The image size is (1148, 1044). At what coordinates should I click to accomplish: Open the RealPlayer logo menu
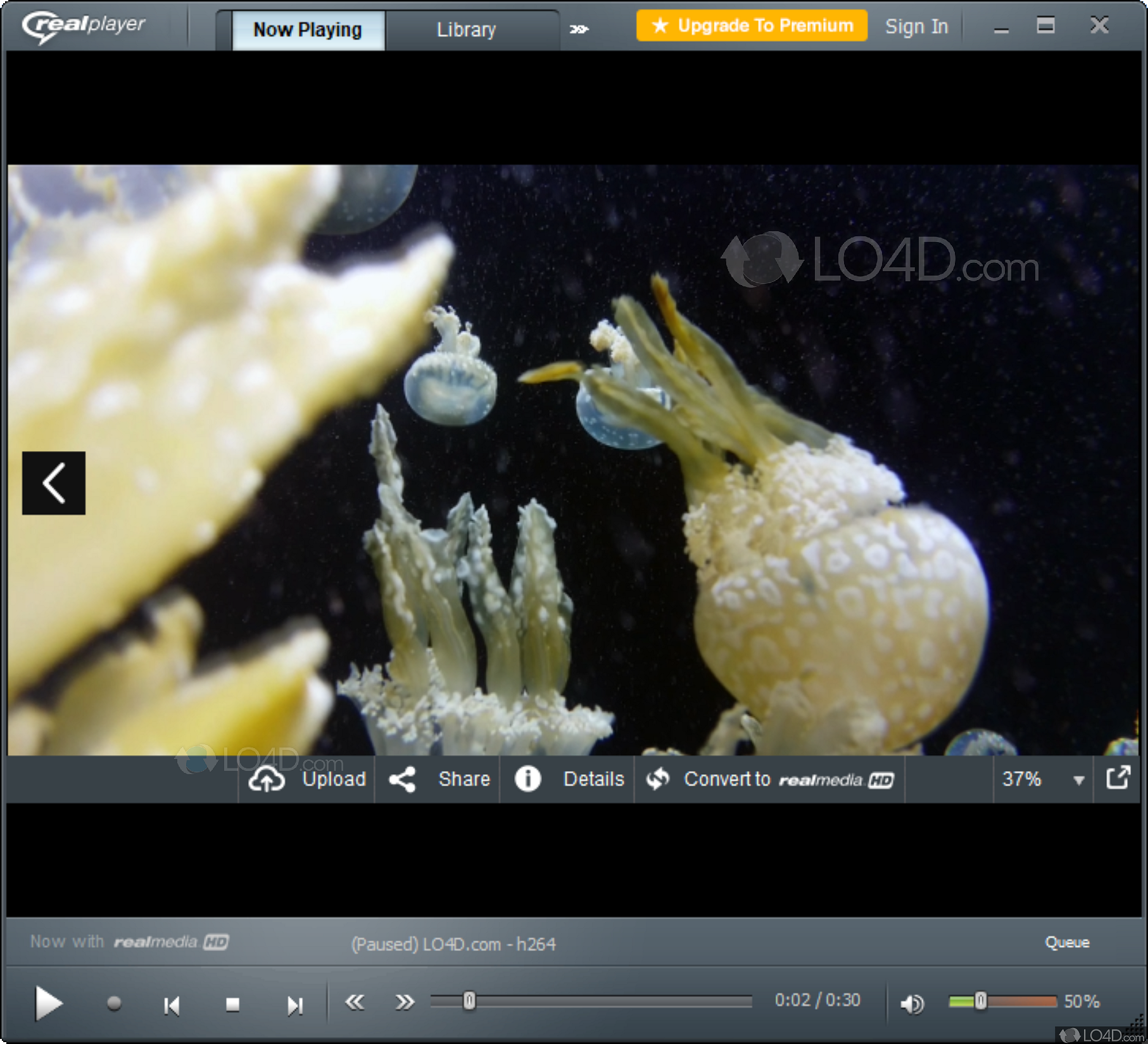(84, 27)
